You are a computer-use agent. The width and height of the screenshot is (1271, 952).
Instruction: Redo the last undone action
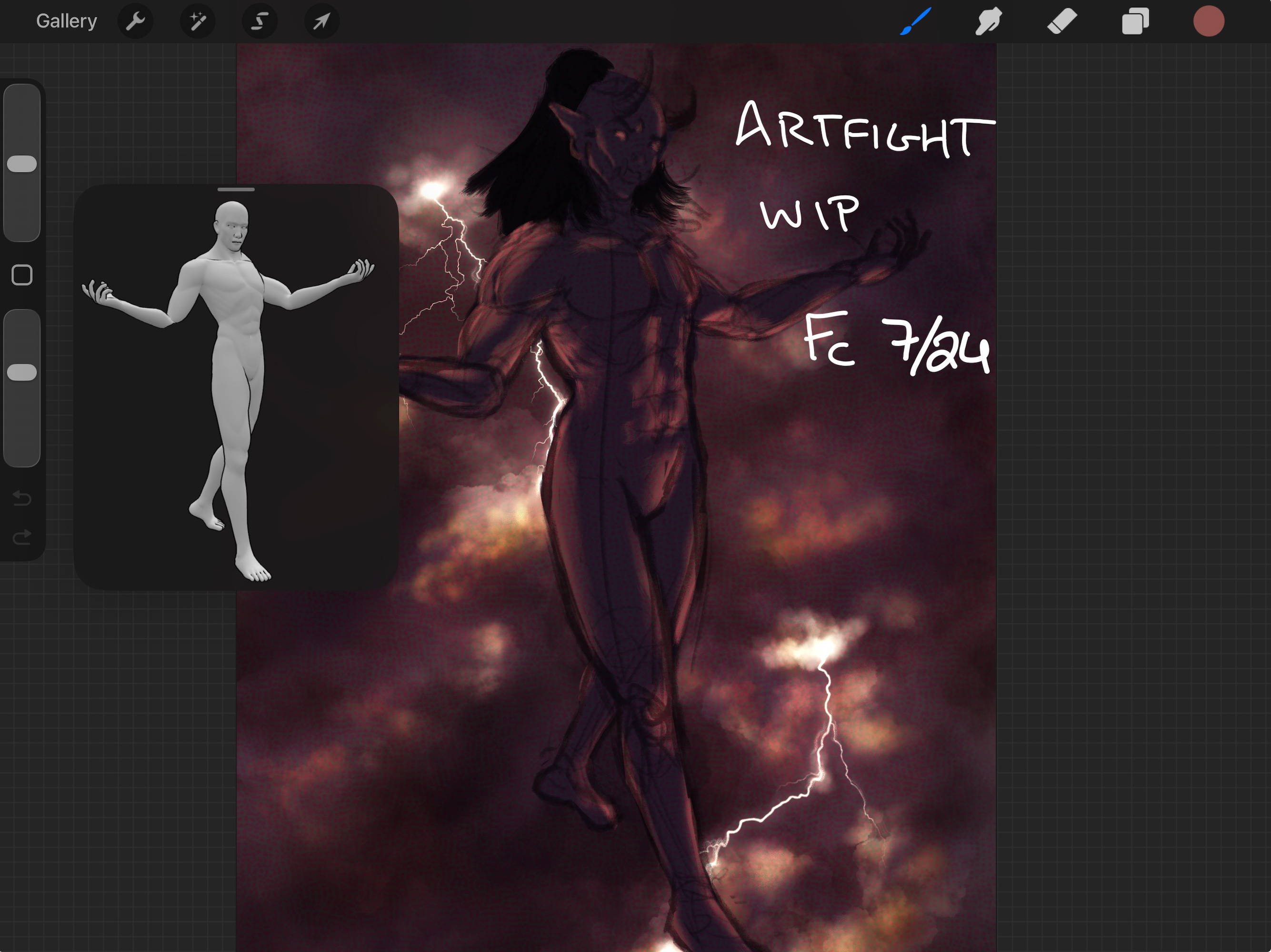[x=22, y=537]
